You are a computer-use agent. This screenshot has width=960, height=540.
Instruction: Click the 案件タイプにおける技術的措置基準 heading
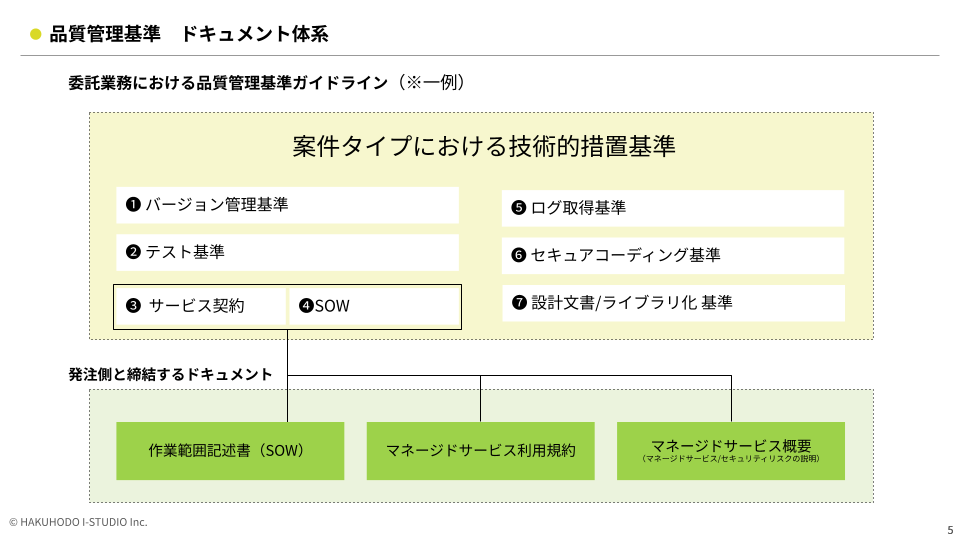pos(484,147)
